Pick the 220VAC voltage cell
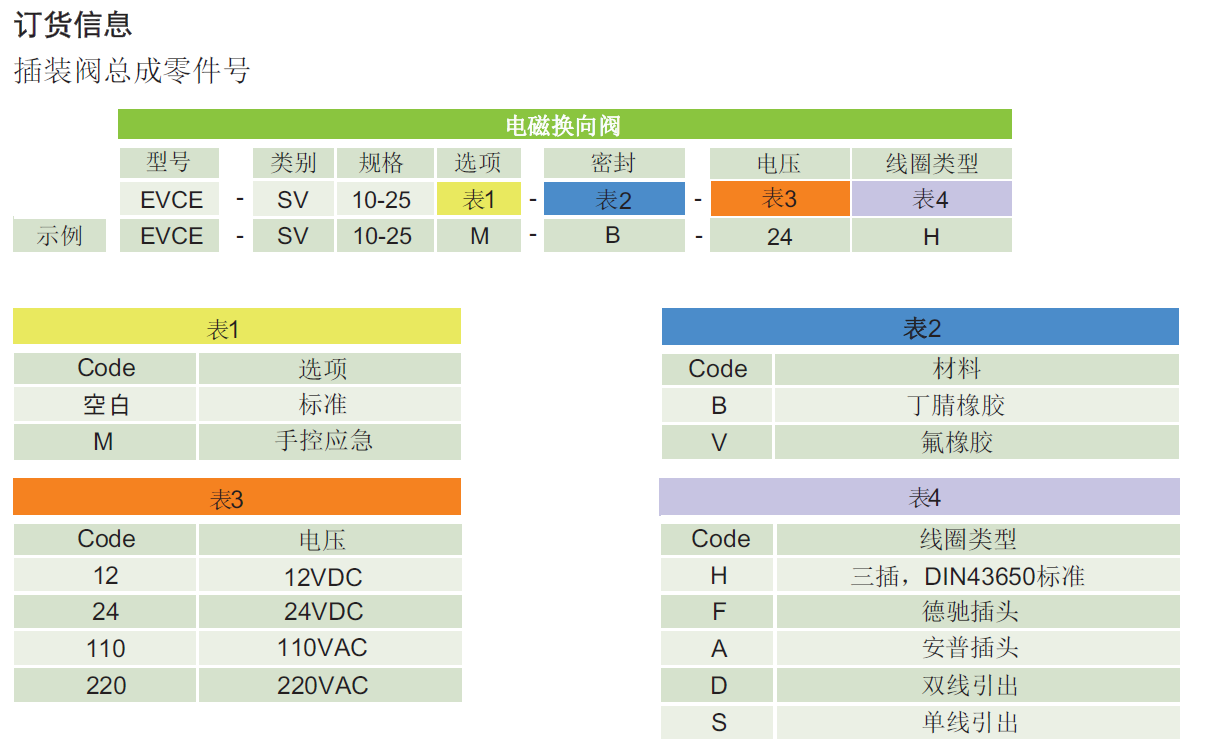 click(x=329, y=685)
